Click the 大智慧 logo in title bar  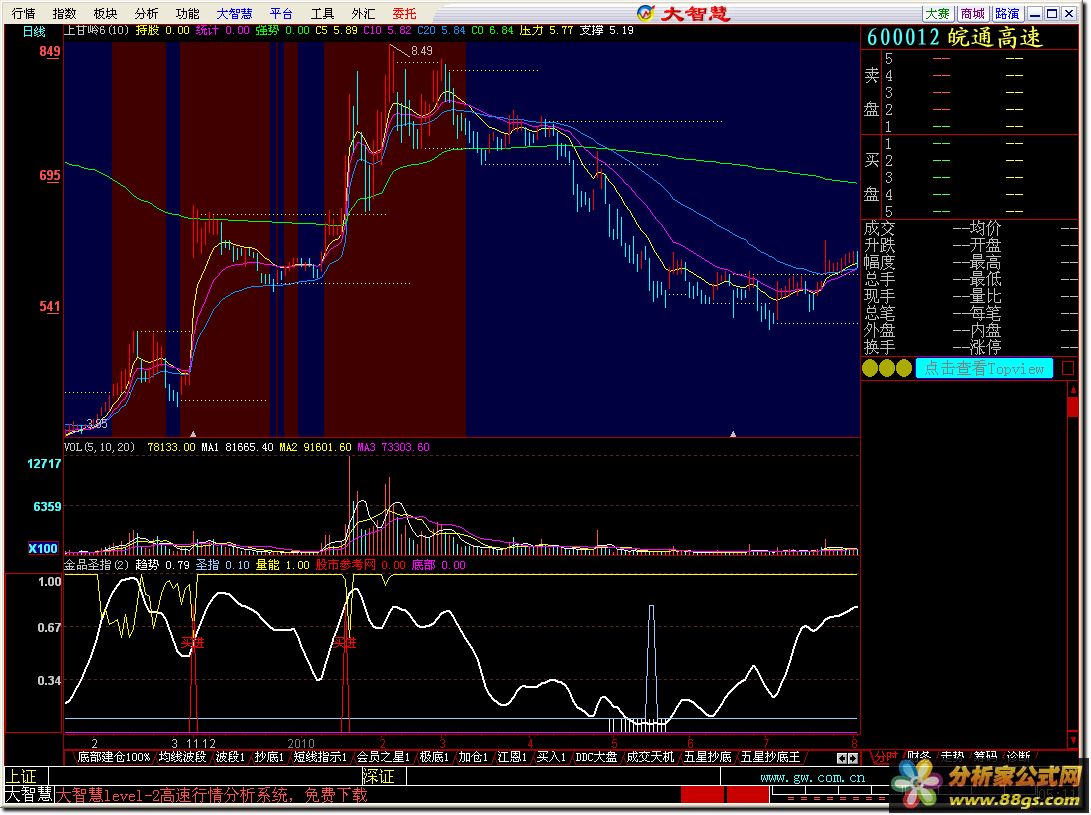point(684,13)
